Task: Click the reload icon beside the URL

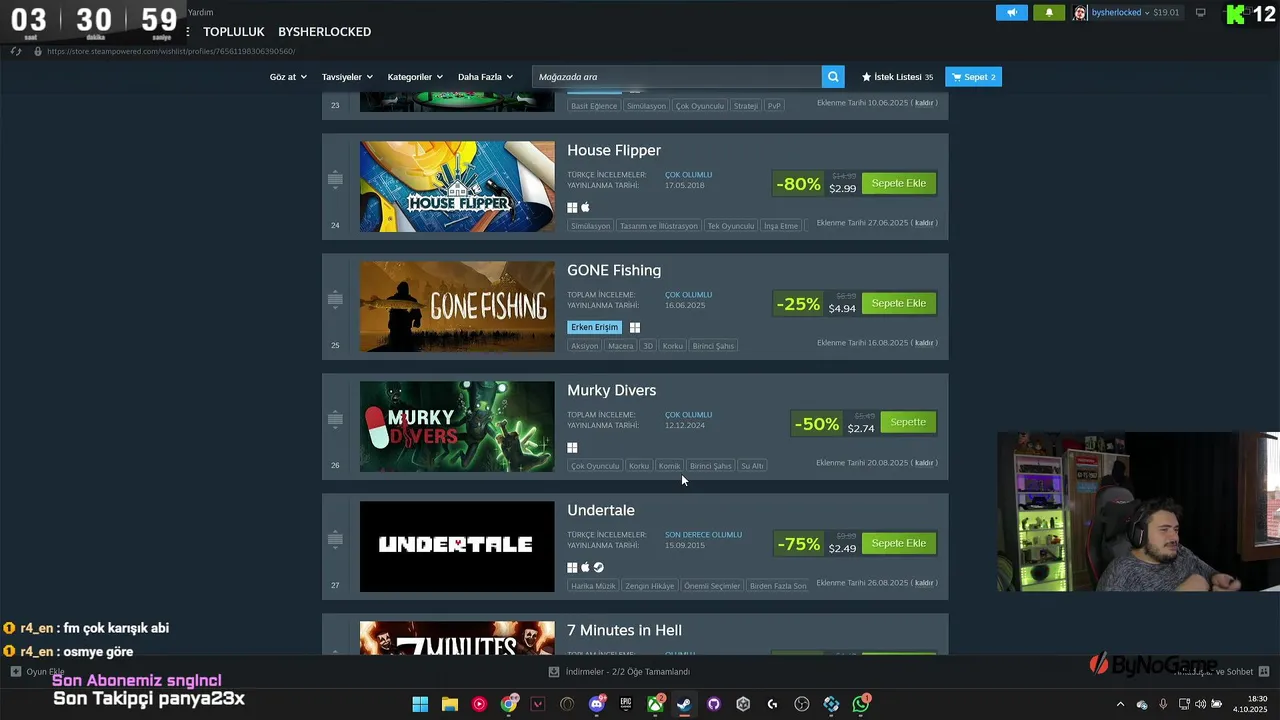Action: [x=16, y=51]
